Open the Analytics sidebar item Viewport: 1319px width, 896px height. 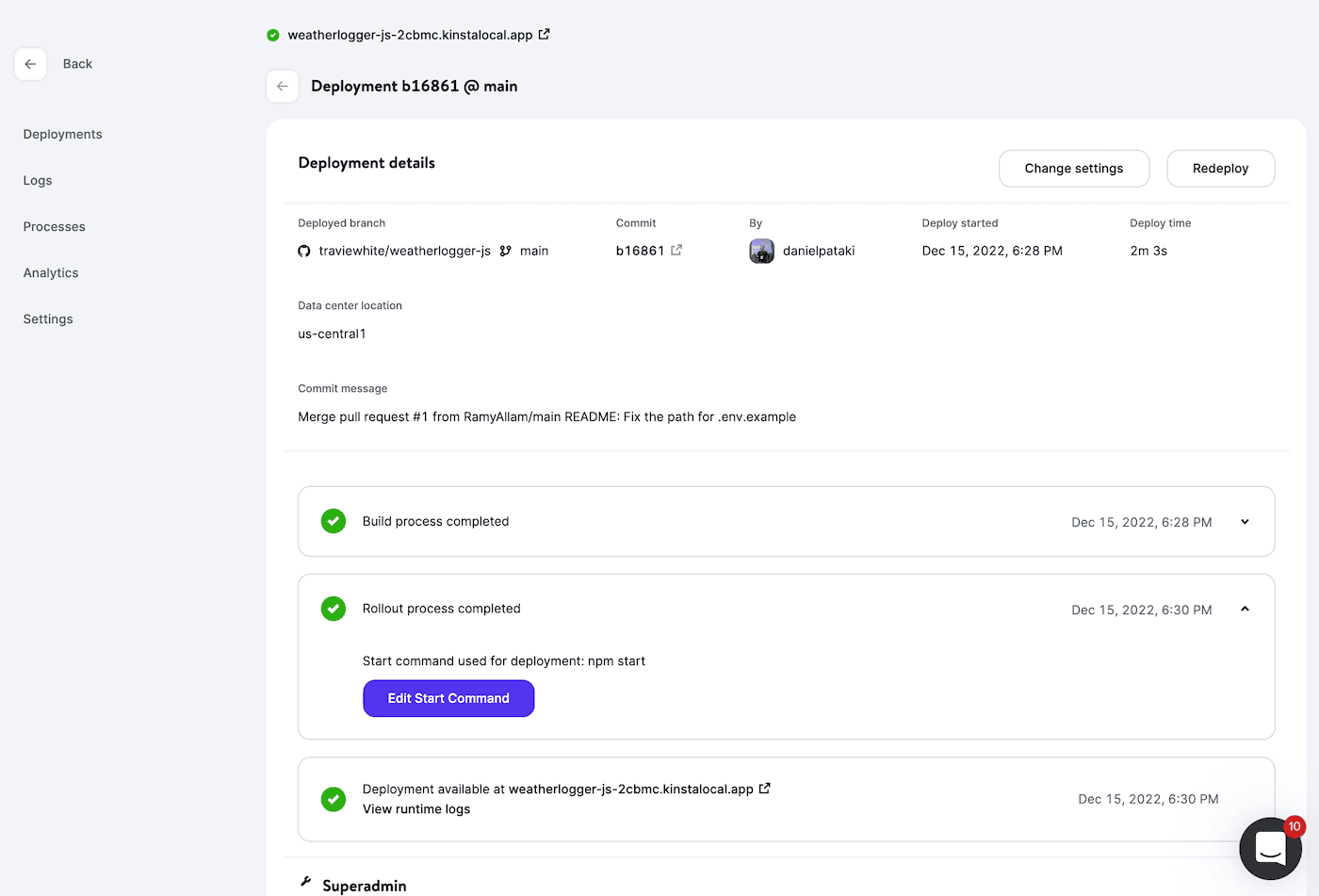click(x=51, y=273)
